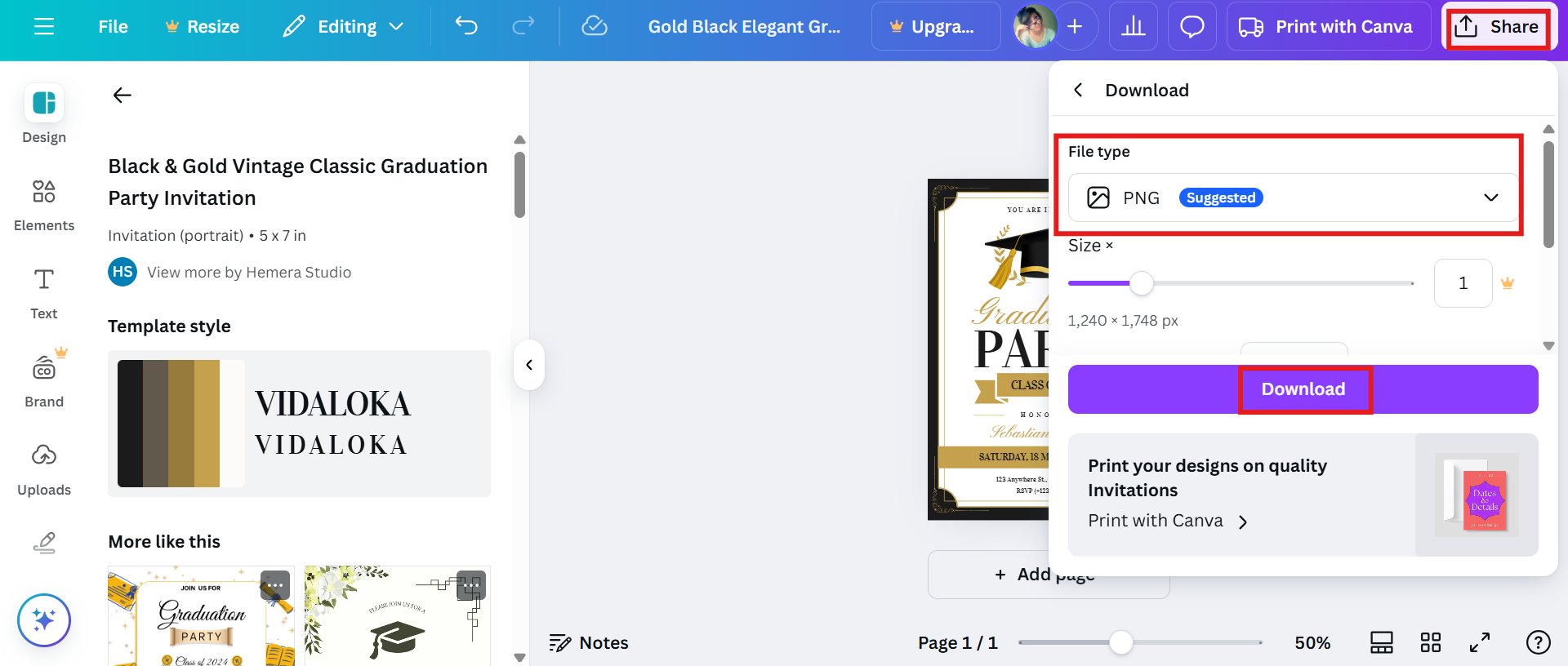This screenshot has height=666, width=1568.
Task: Expand the Editing mode dropdown
Action: coord(344,27)
